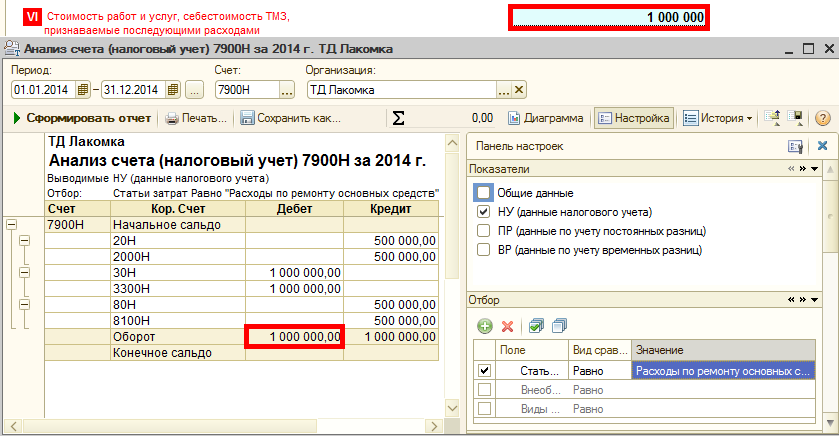Uncheck НУ (данные налогового учета)

point(484,212)
